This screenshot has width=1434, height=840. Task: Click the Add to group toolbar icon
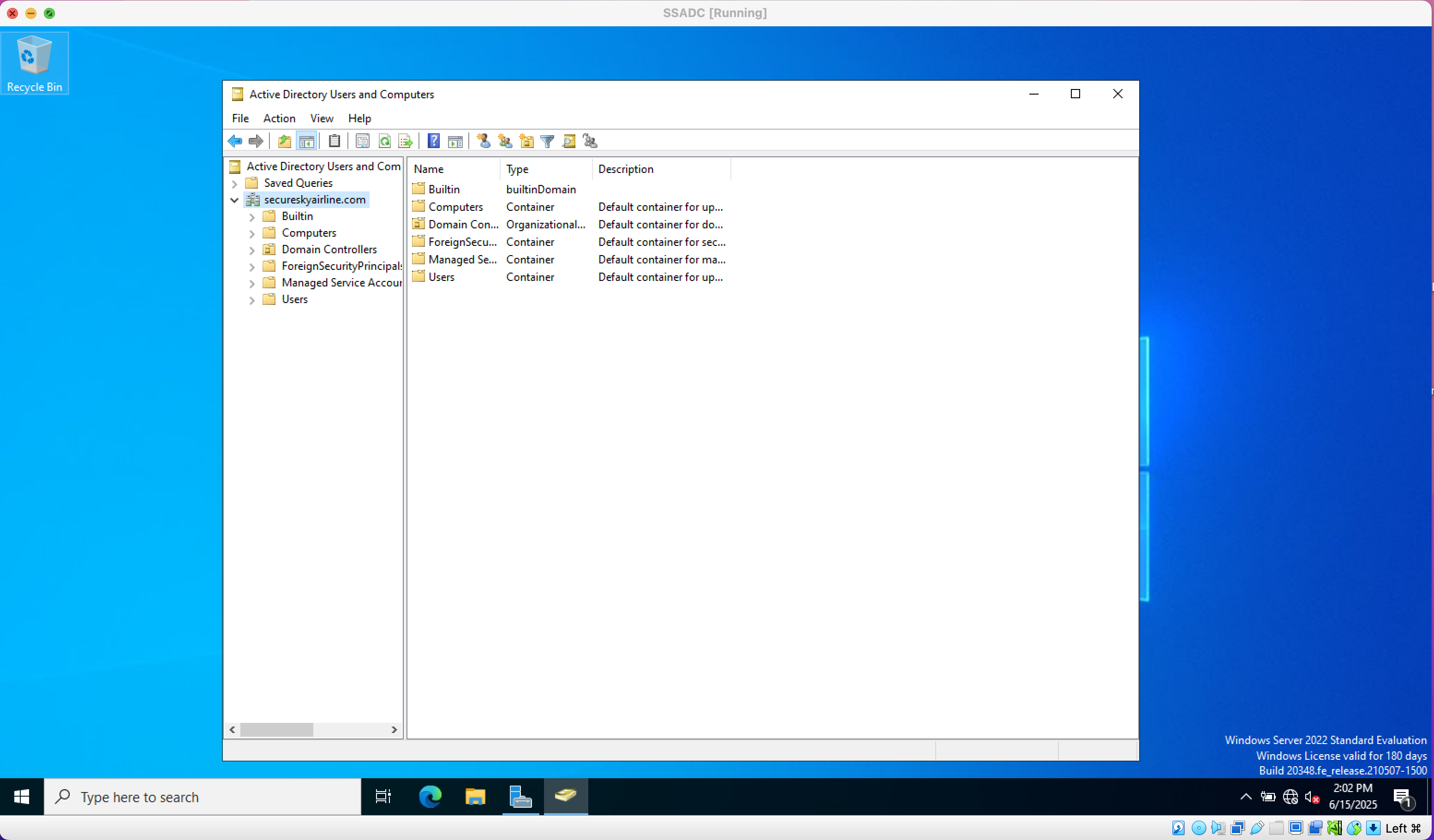click(590, 141)
